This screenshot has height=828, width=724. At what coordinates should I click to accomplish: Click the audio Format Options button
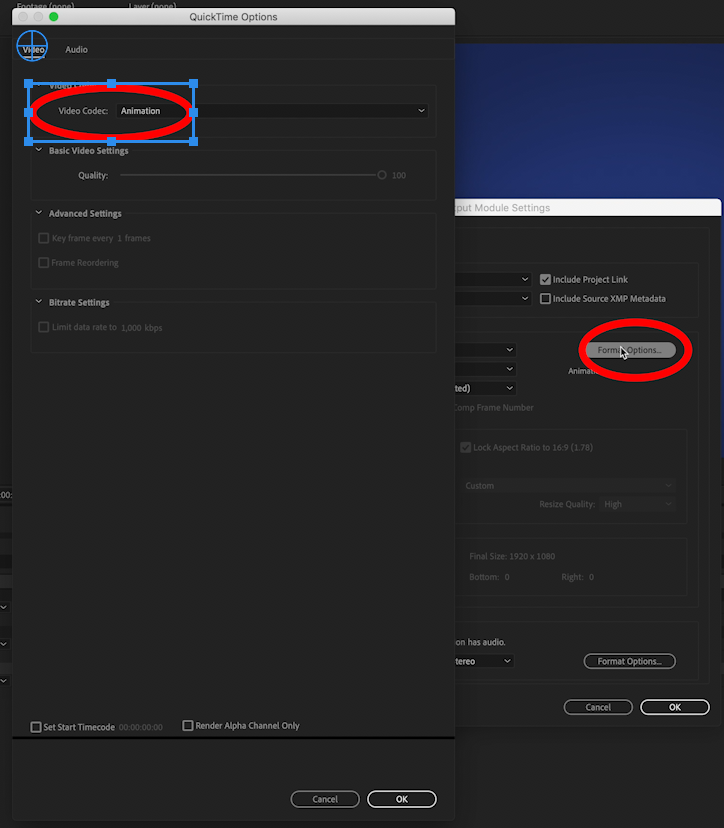point(629,661)
